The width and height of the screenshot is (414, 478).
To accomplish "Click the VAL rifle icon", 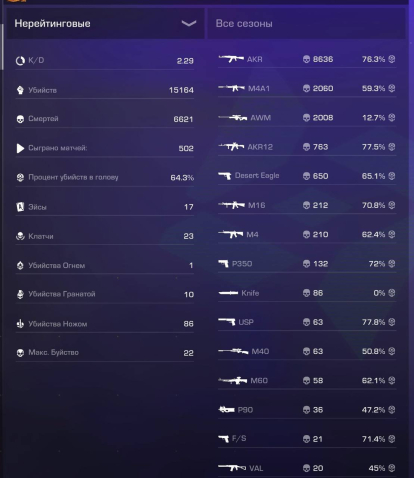I will 232,468.
